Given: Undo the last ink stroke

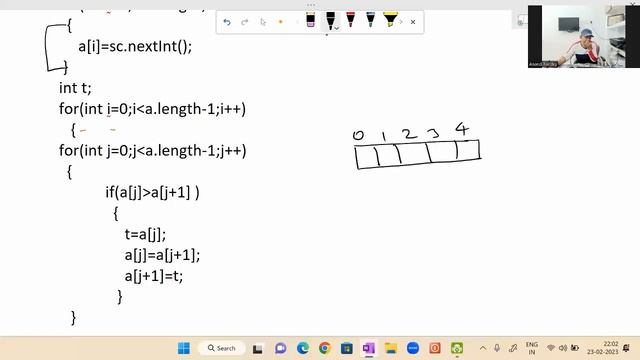Looking at the screenshot, I should tap(227, 22).
